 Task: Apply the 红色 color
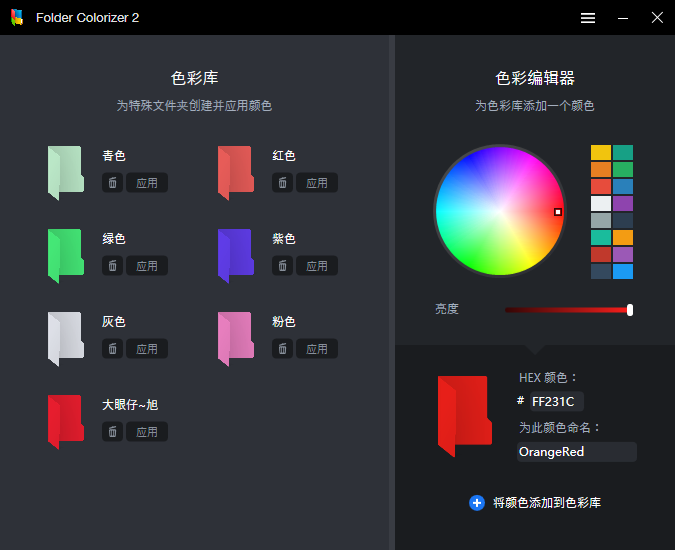coord(317,183)
